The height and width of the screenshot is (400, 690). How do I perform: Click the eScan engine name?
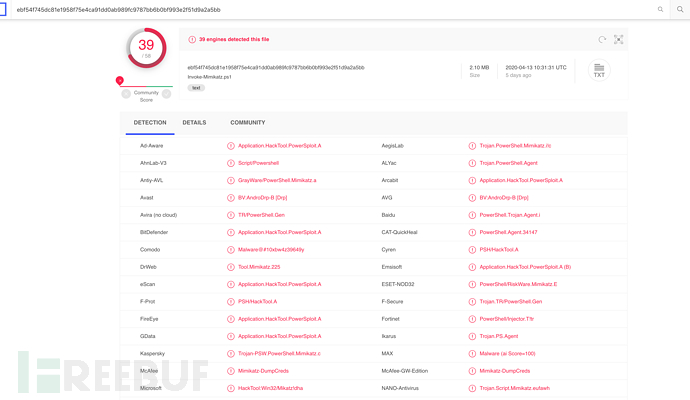[x=147, y=284]
